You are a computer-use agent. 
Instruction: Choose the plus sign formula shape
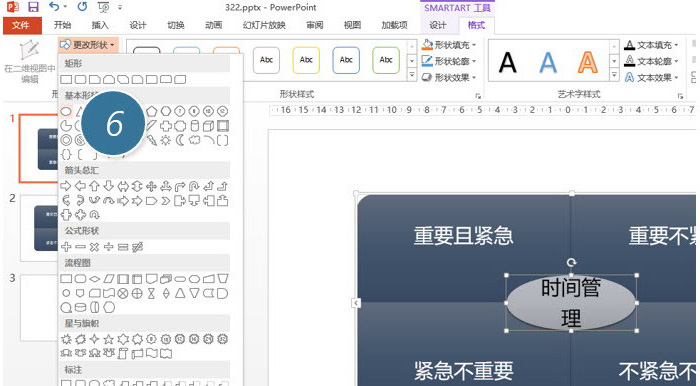click(66, 247)
